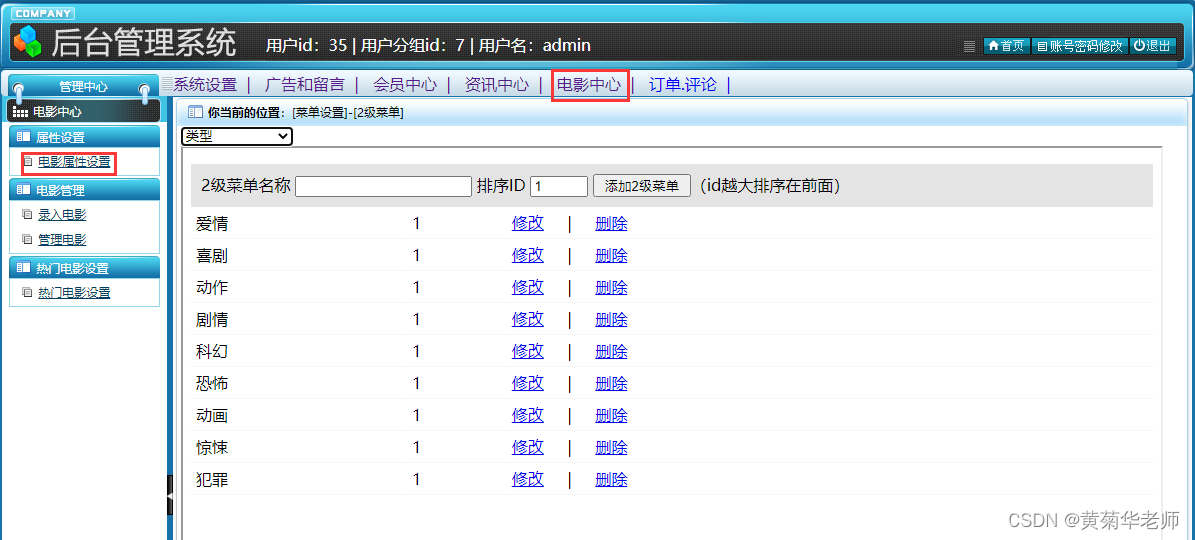Edit the 爱情 entry via 修改
The width and height of the screenshot is (1195, 540).
click(528, 224)
